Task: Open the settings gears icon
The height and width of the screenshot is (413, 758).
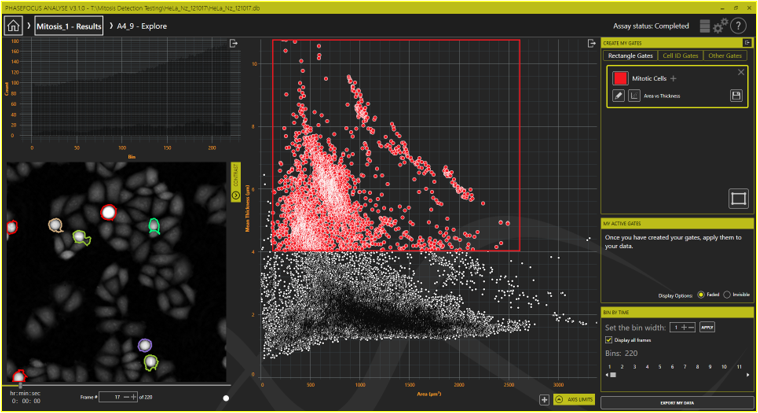Action: coord(719,26)
